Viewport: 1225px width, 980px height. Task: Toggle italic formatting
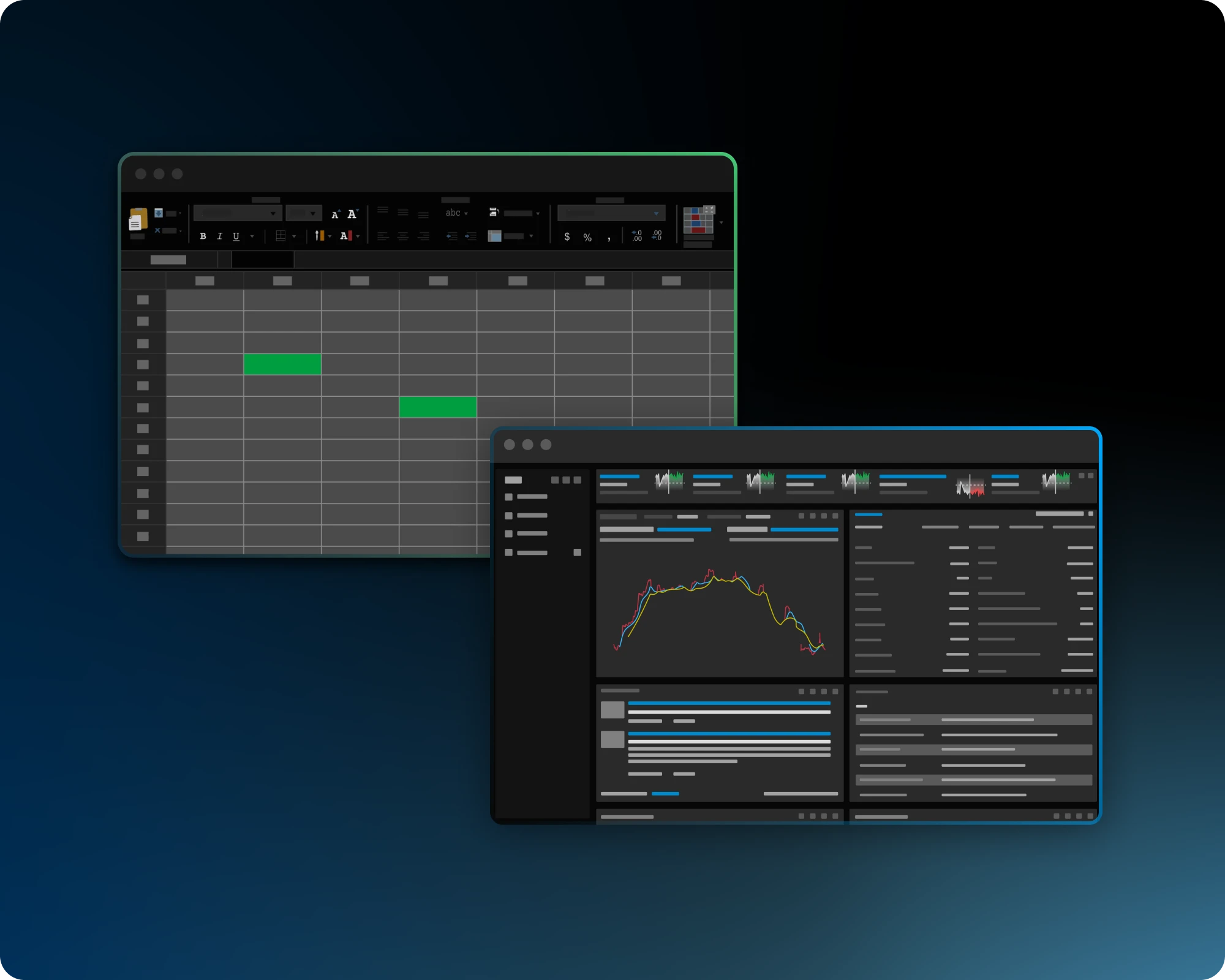pyautogui.click(x=219, y=236)
